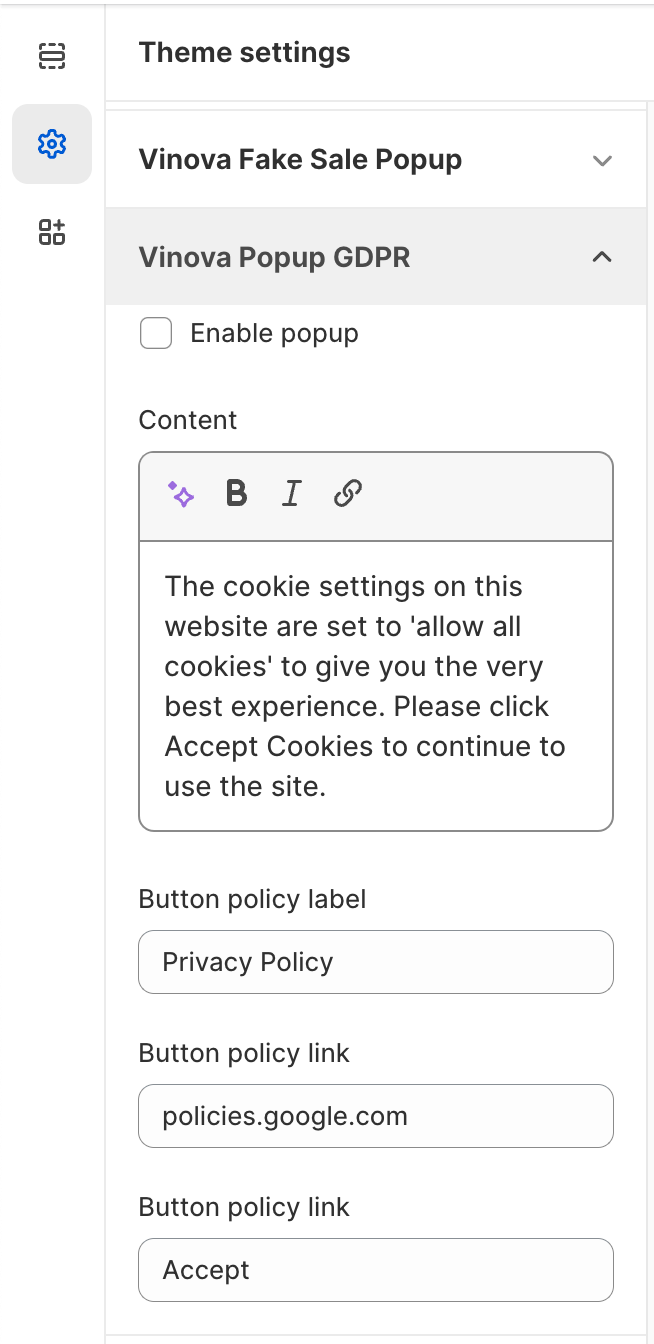Click the Vinova Fake Sale Popup heading
The width and height of the screenshot is (654, 1344).
[300, 160]
